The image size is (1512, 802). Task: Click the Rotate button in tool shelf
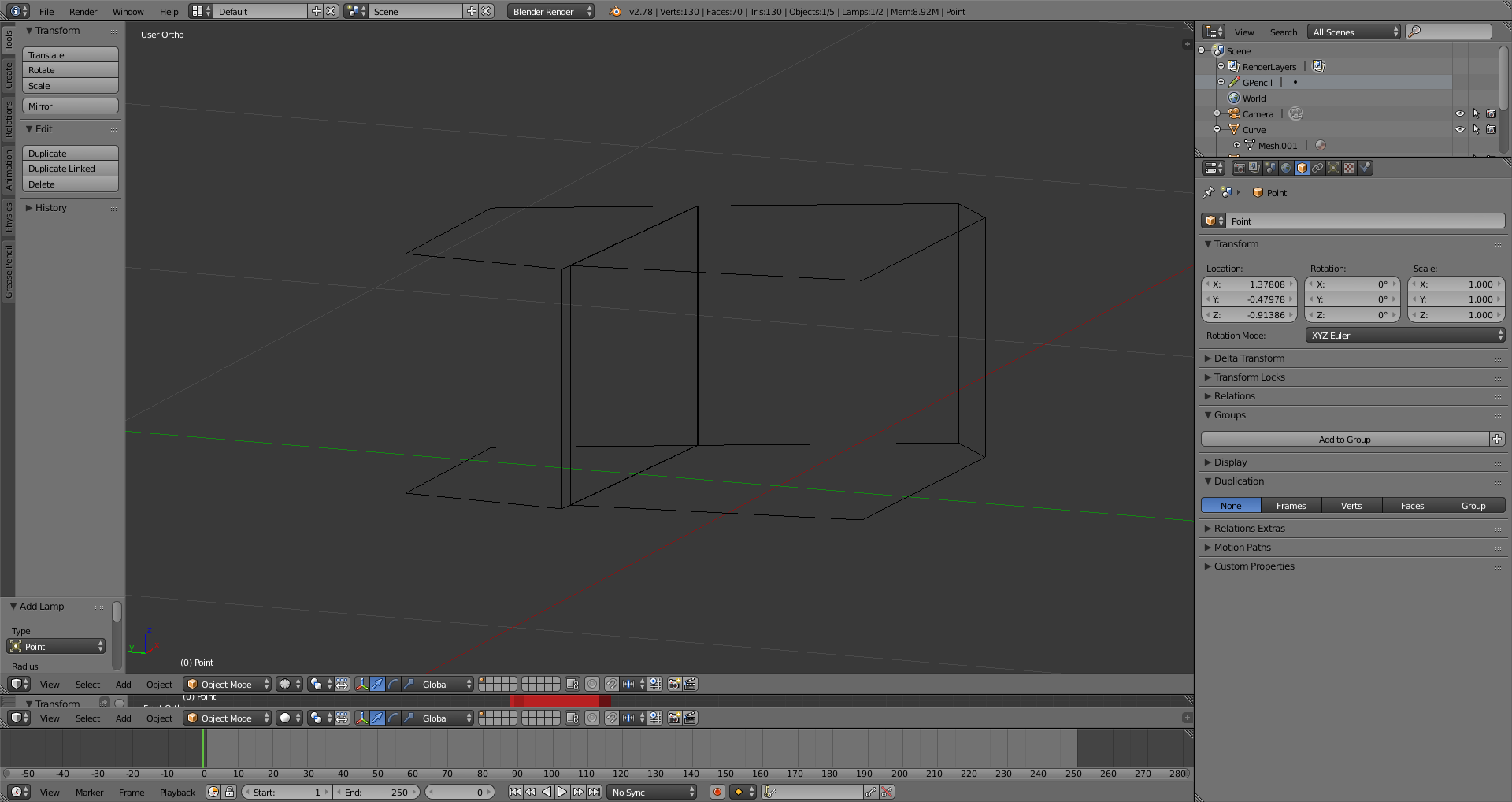(70, 70)
